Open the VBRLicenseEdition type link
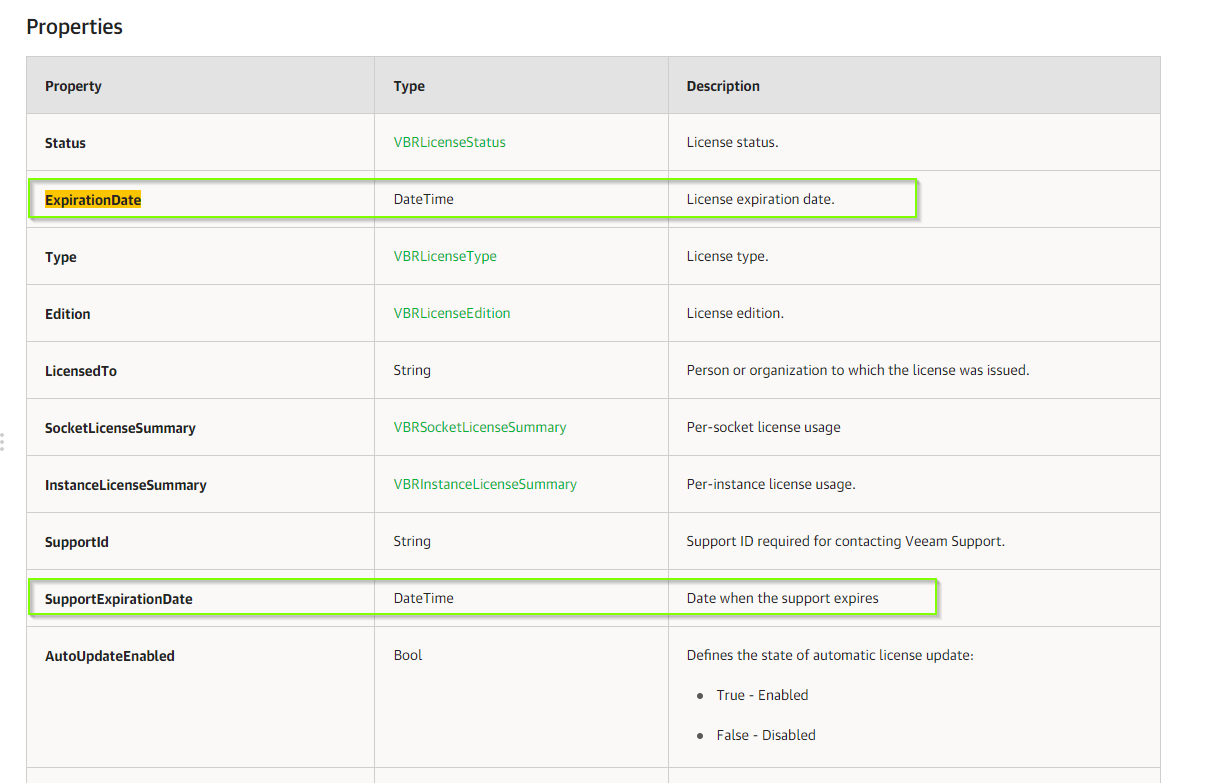Image resolution: width=1231 pixels, height=783 pixels. pyautogui.click(x=450, y=313)
